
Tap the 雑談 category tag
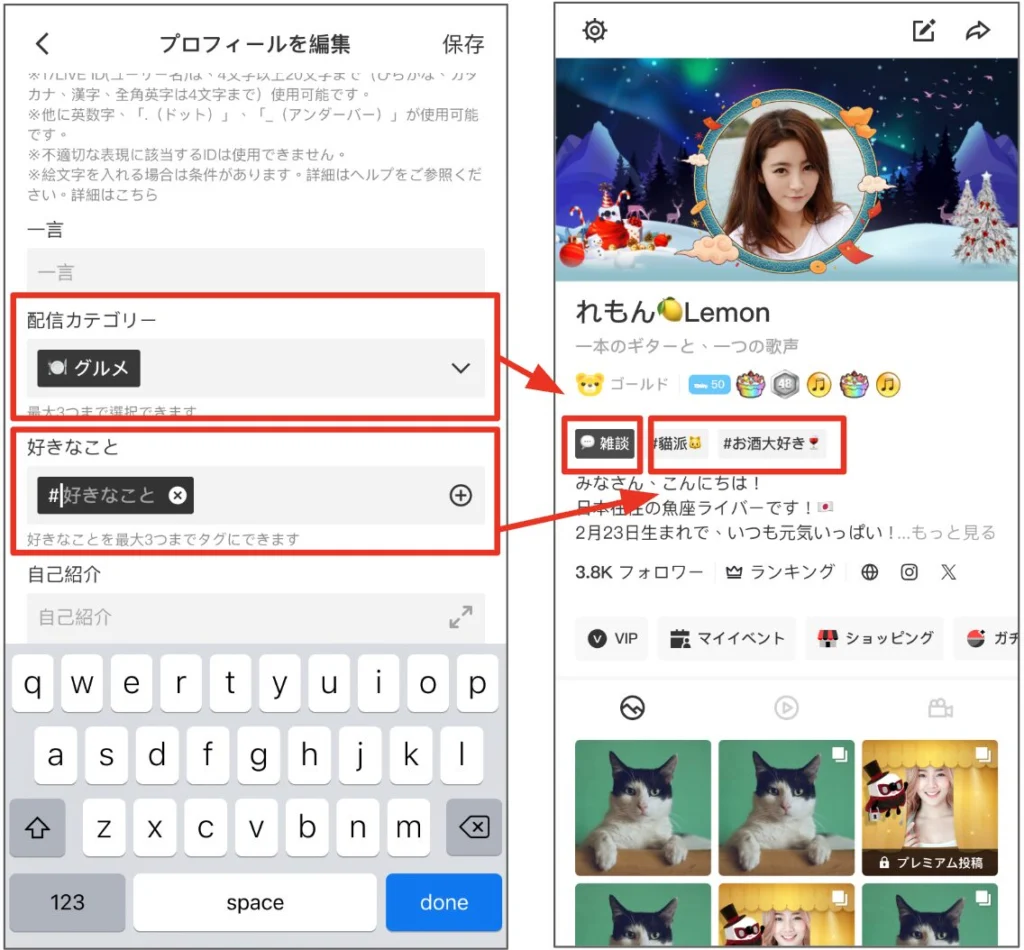click(x=605, y=443)
